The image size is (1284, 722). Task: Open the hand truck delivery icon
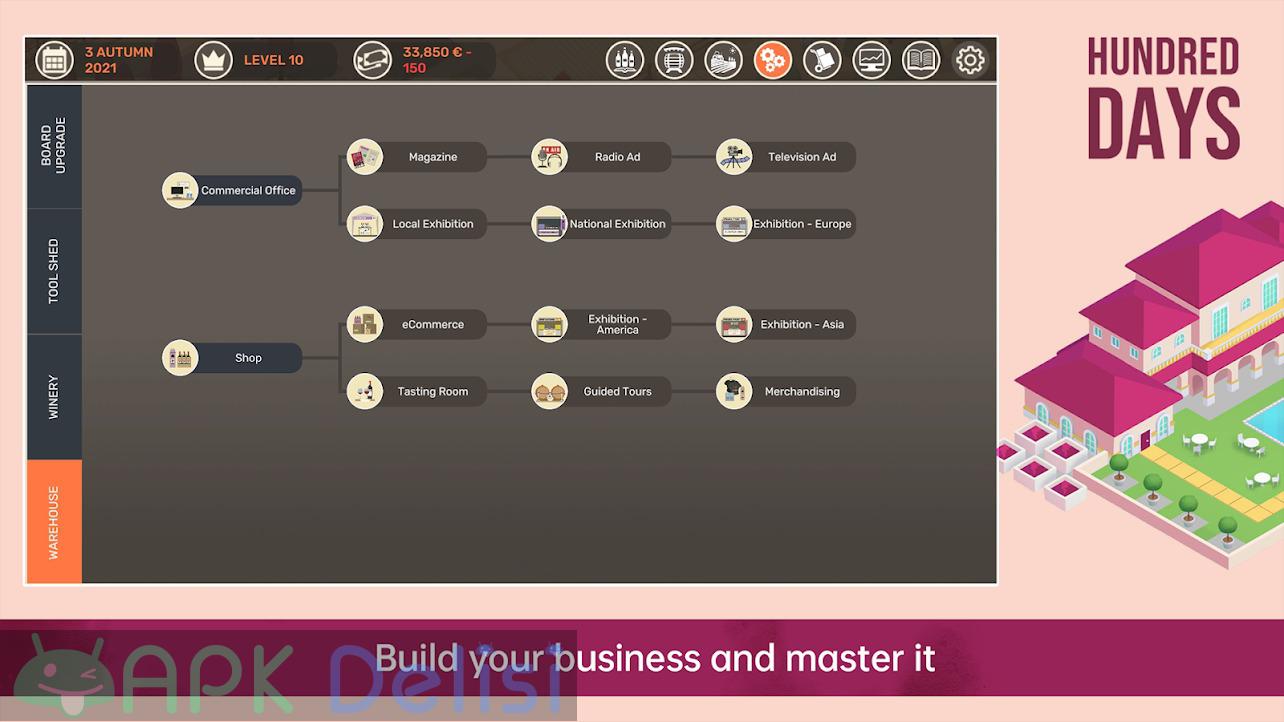822,60
